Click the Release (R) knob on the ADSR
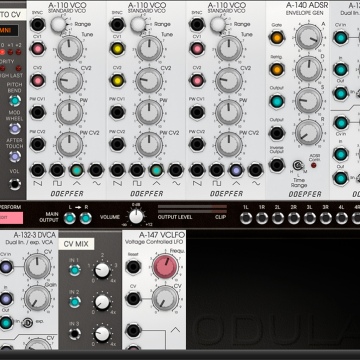 309,133
